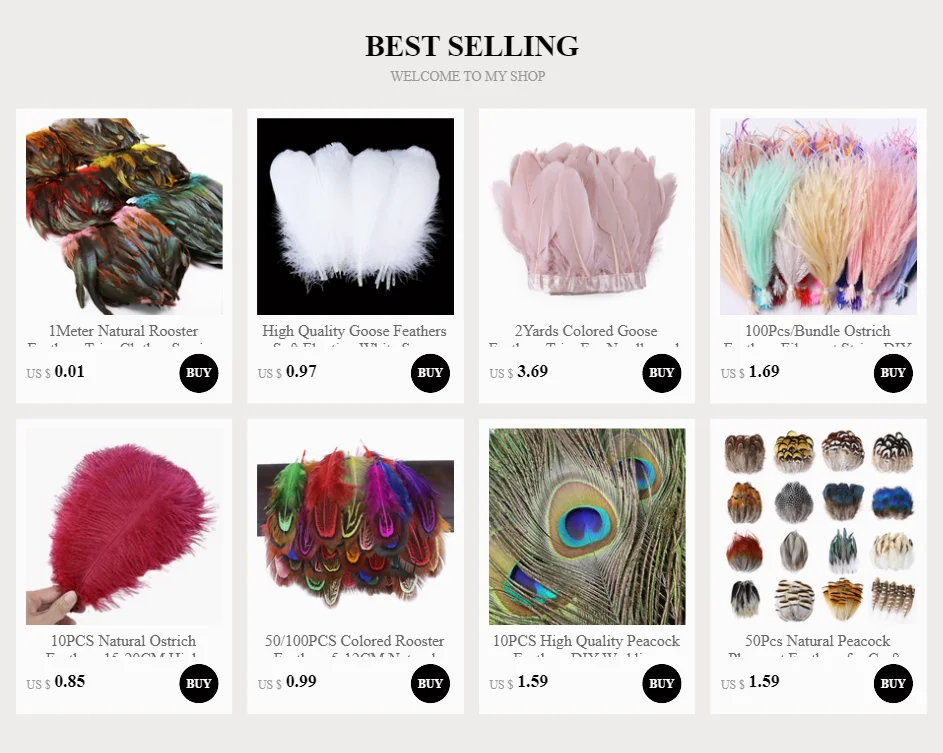Viewport: 943px width, 753px height.
Task: Click BUY for the $0.85 ostrich feather
Action: (198, 683)
